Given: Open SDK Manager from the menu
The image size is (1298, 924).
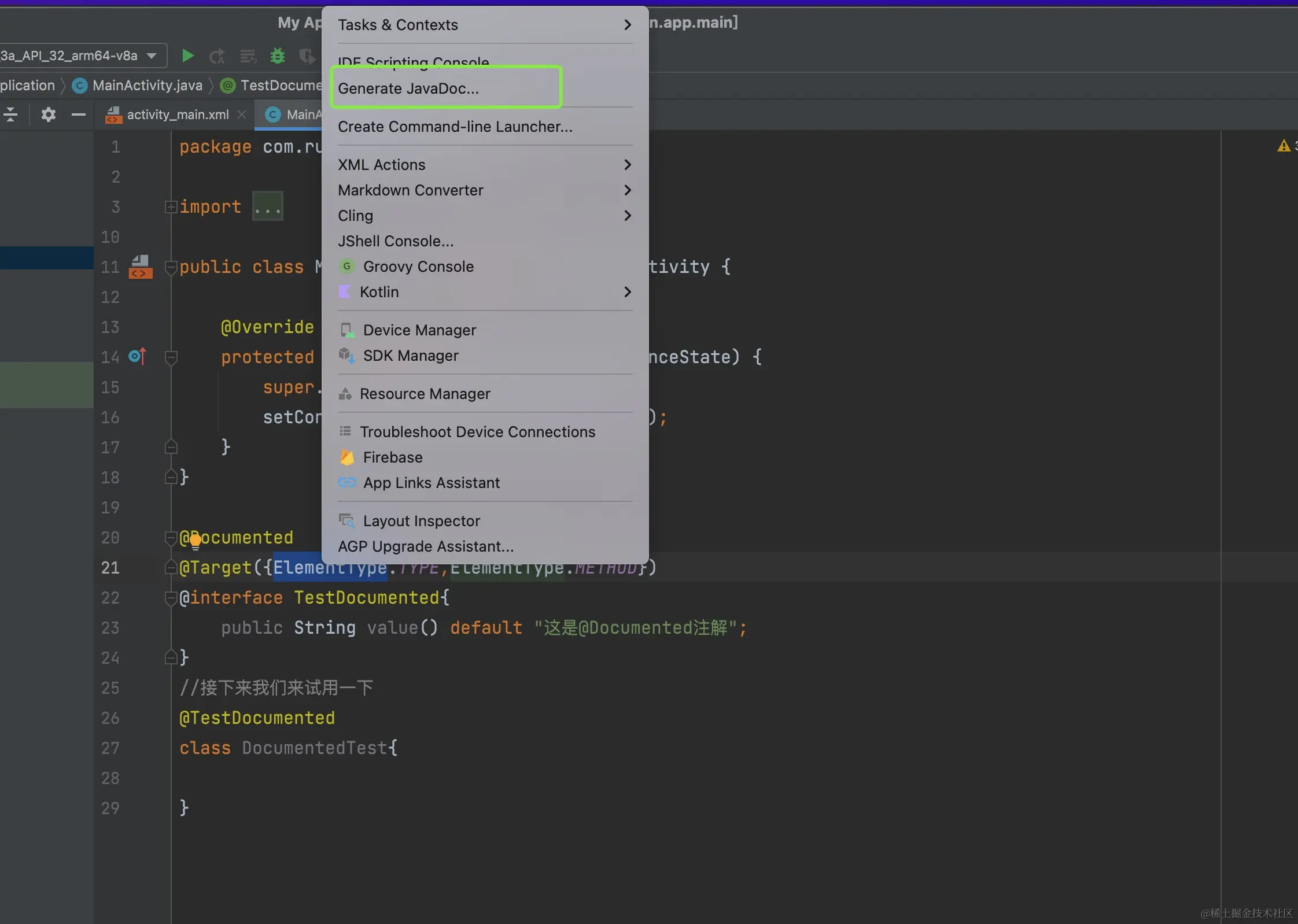Looking at the screenshot, I should pos(410,356).
